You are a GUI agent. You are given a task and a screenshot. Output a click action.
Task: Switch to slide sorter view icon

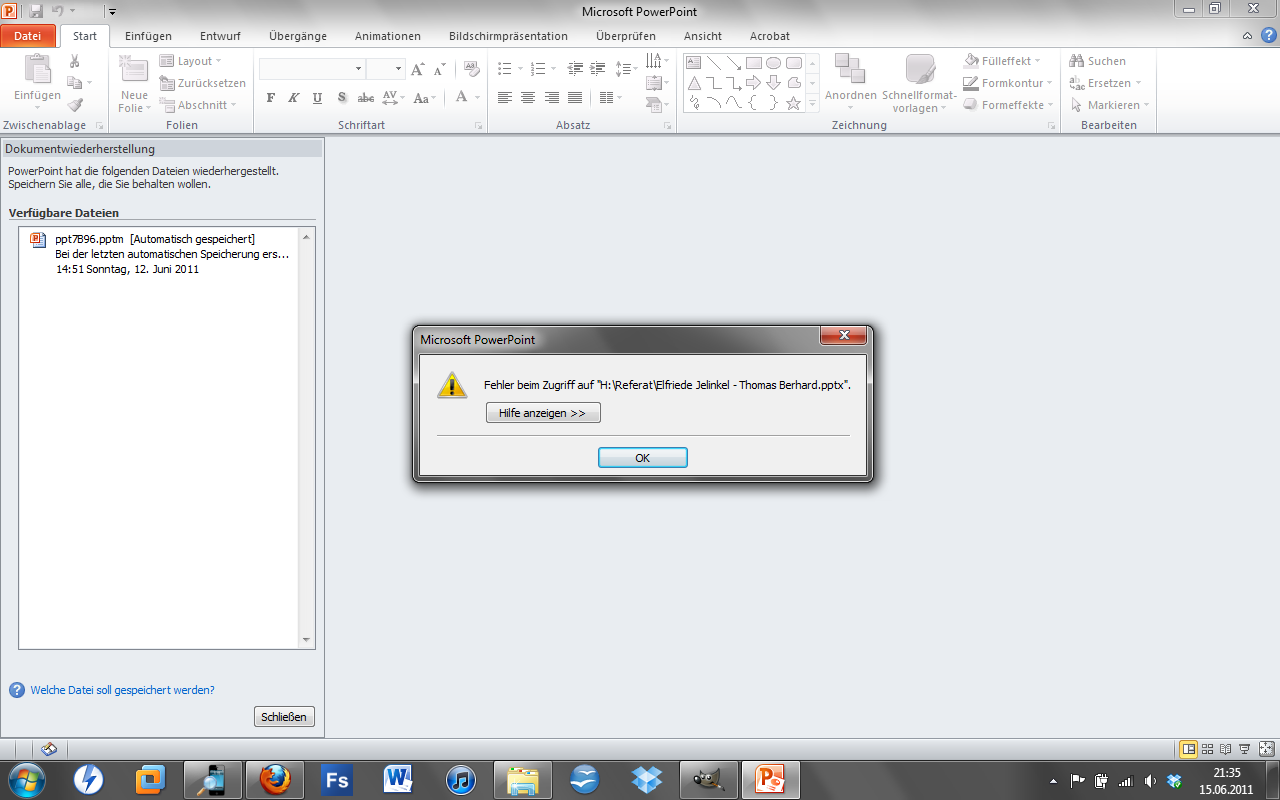(x=1207, y=749)
